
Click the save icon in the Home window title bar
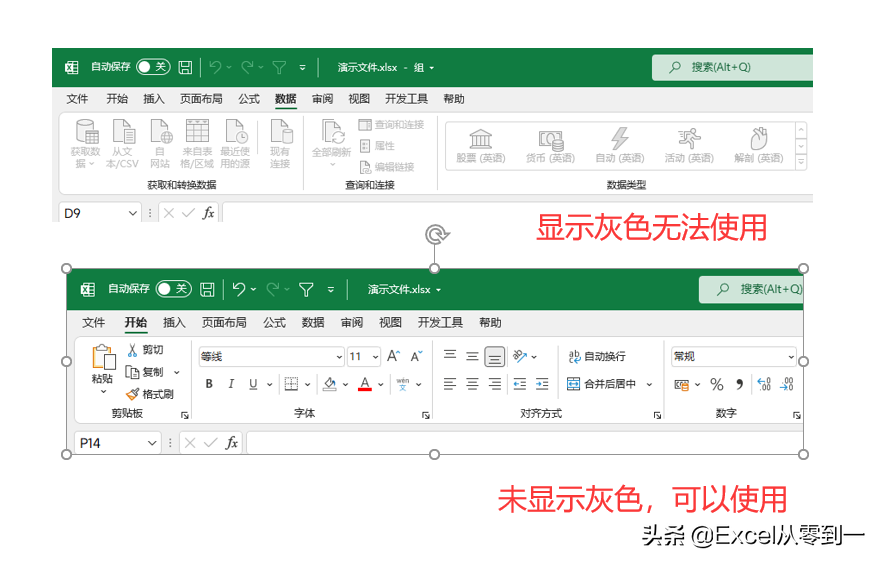(207, 290)
